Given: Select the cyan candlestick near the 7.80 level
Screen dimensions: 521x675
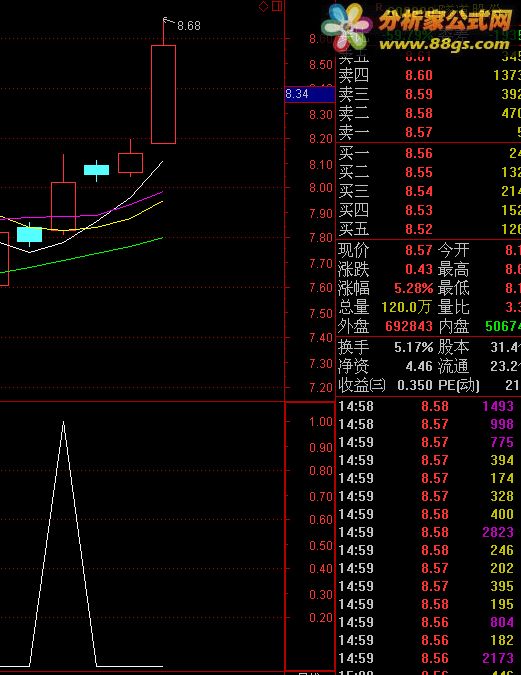Looking at the screenshot, I should pyautogui.click(x=29, y=235).
